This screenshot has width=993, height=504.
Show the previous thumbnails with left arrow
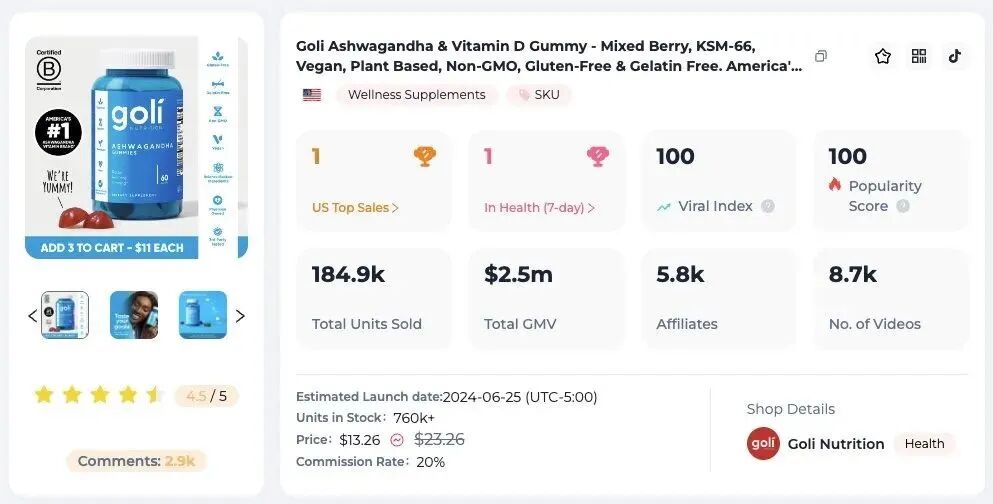[x=32, y=316]
